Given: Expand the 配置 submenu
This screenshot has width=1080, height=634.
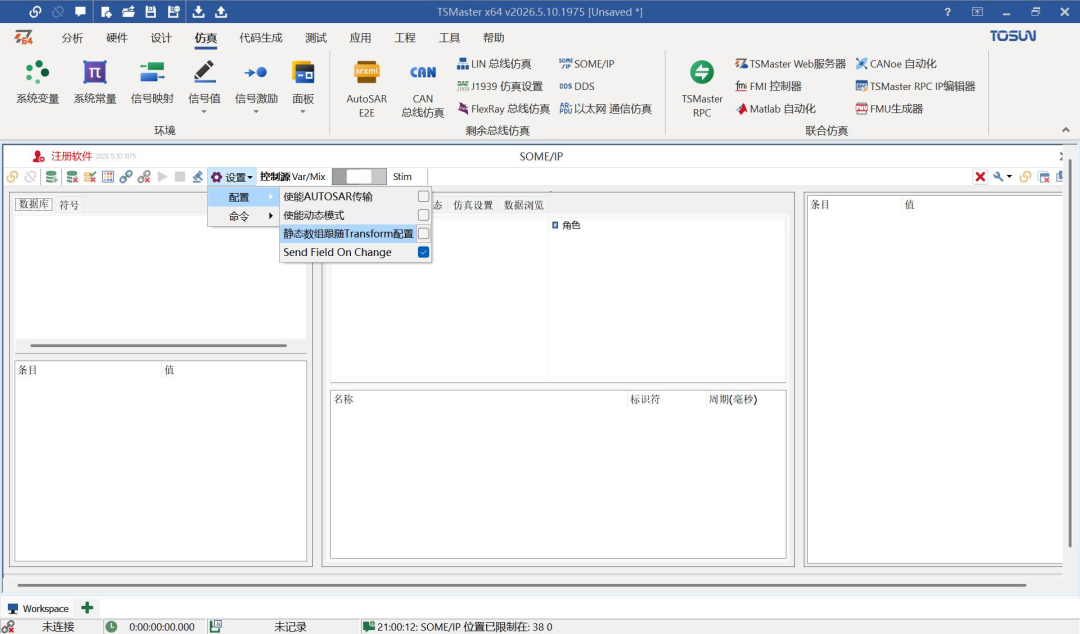Looking at the screenshot, I should [x=243, y=197].
